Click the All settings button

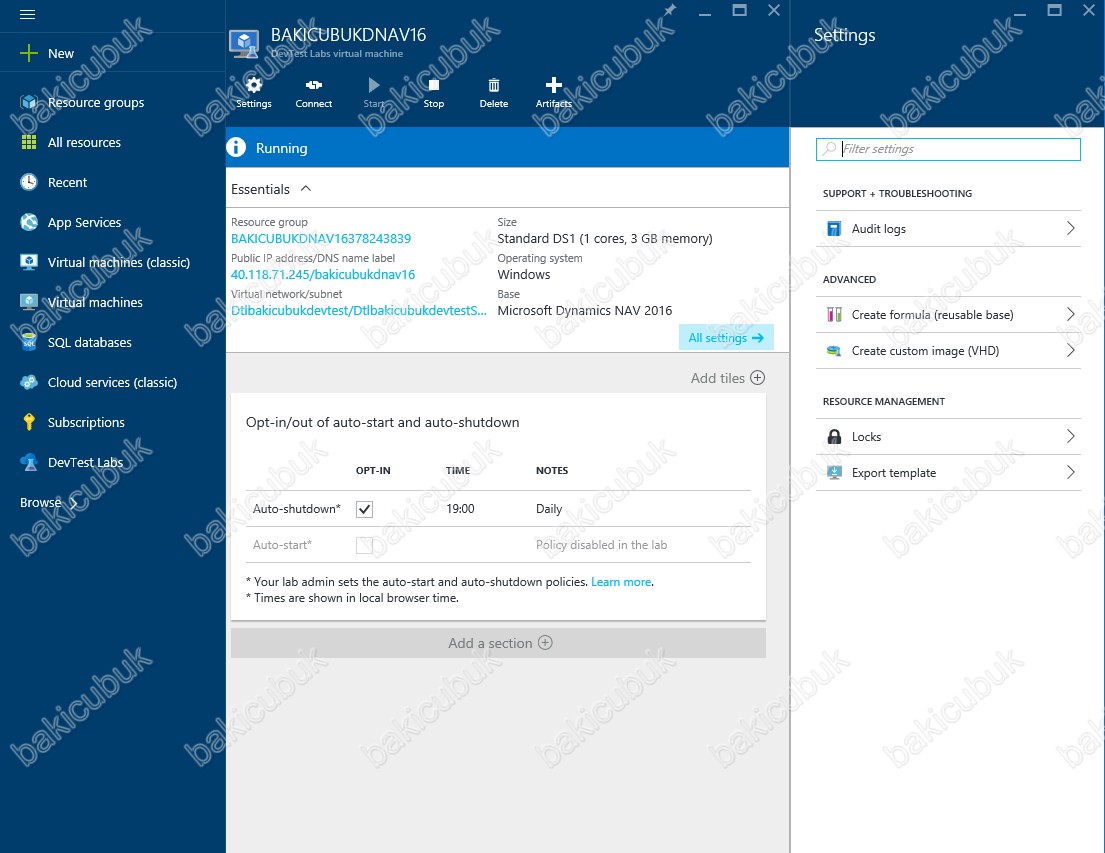pos(725,338)
